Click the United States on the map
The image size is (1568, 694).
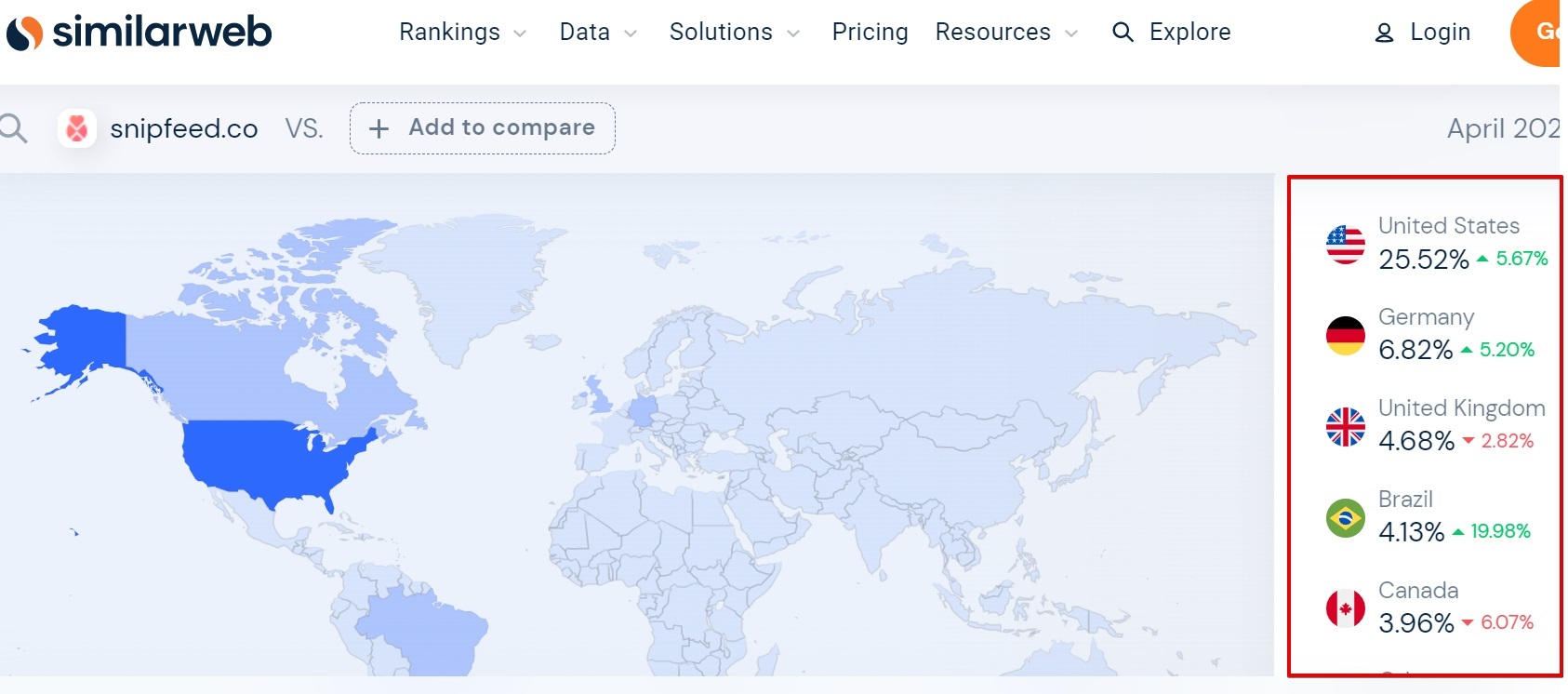pyautogui.click(x=270, y=460)
